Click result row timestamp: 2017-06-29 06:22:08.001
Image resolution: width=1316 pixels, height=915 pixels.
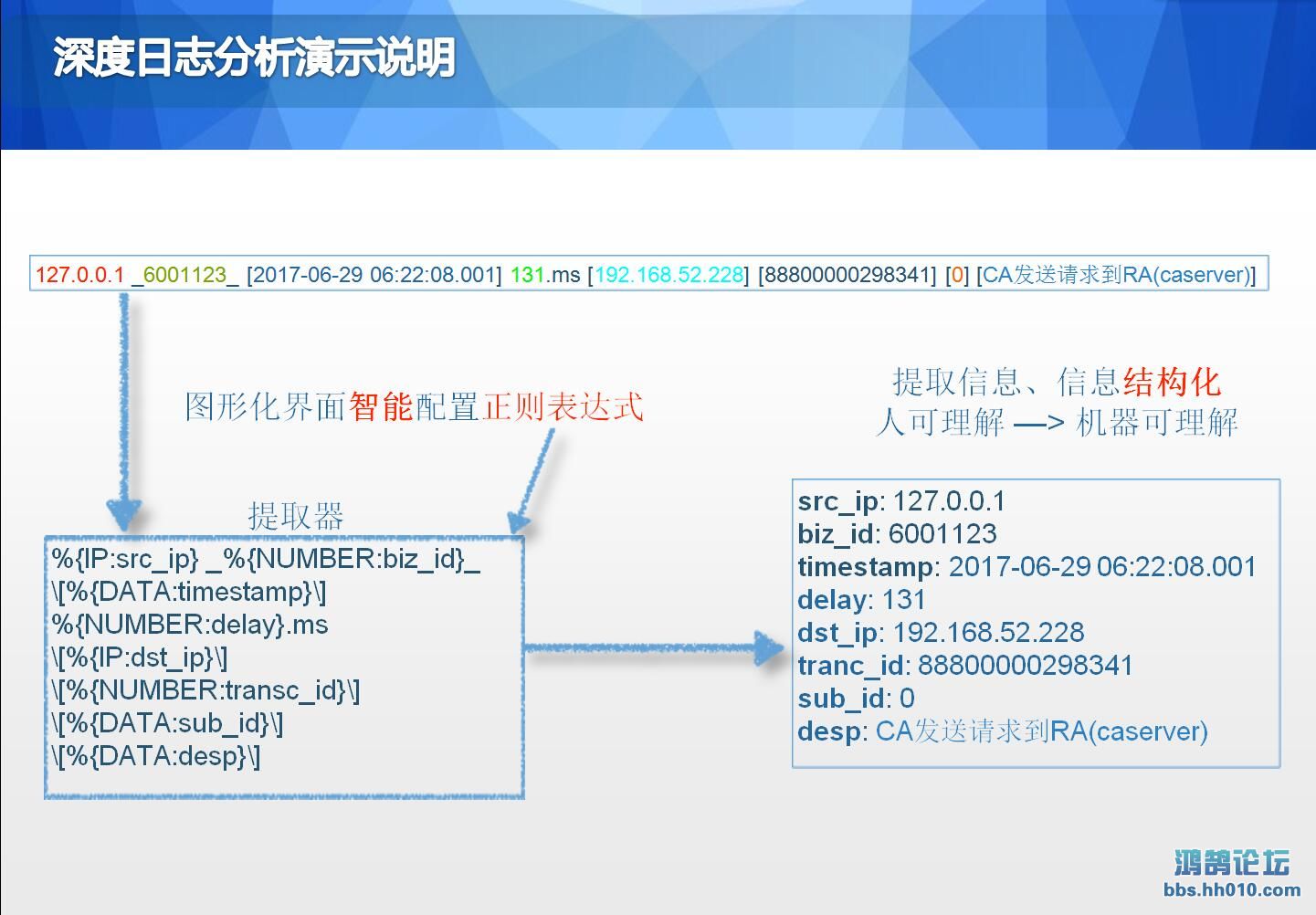[x=1026, y=567]
